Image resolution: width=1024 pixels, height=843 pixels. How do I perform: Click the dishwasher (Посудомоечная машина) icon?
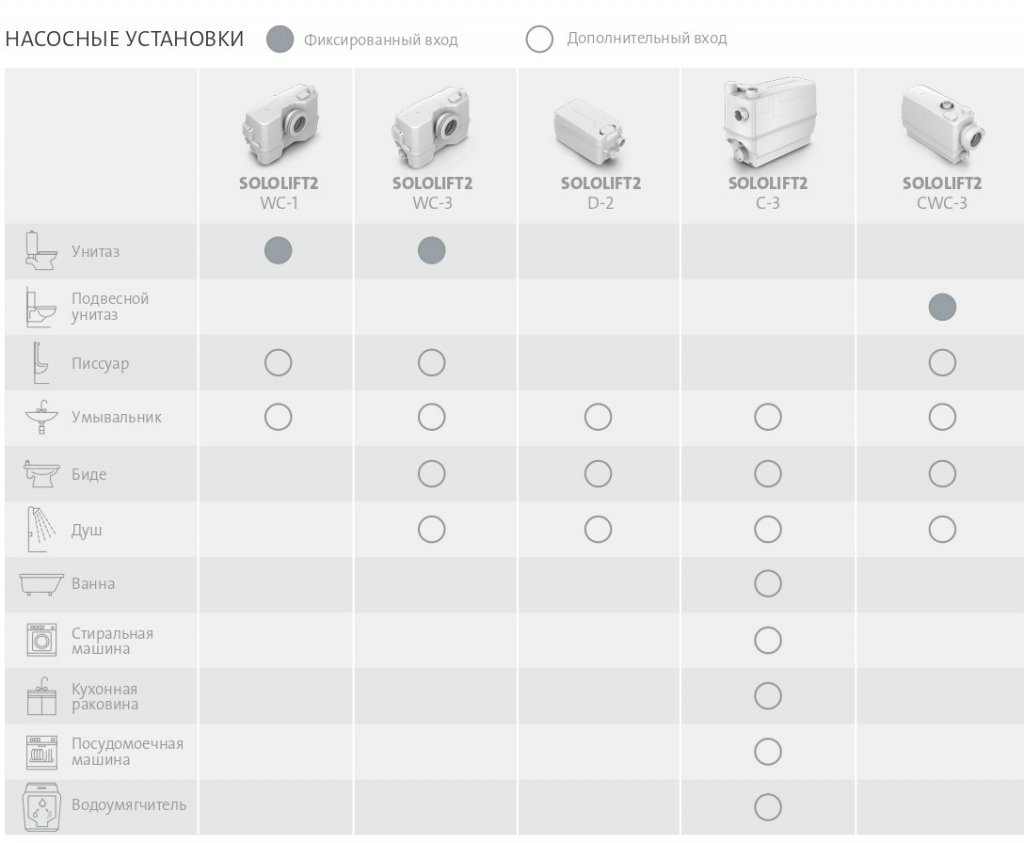click(x=41, y=752)
